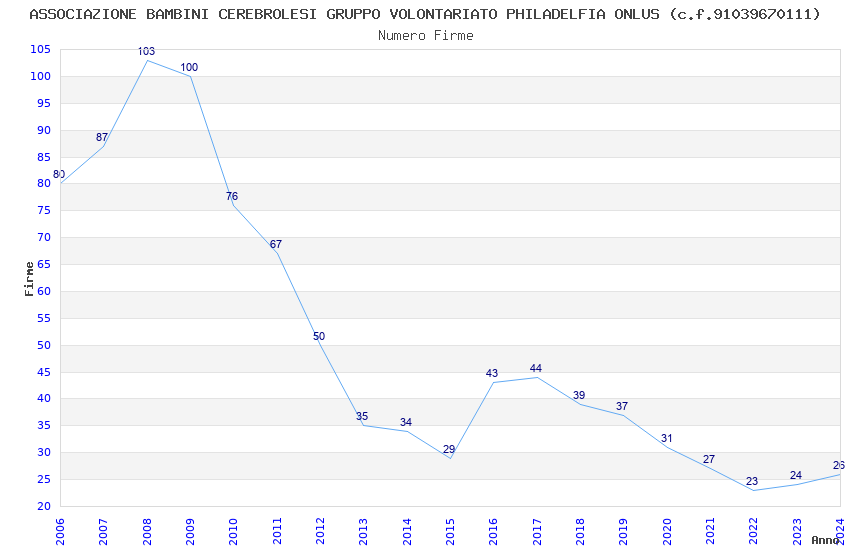Select the data label 87 for 2007
Viewport: 850px width, 550px height.
click(102, 138)
